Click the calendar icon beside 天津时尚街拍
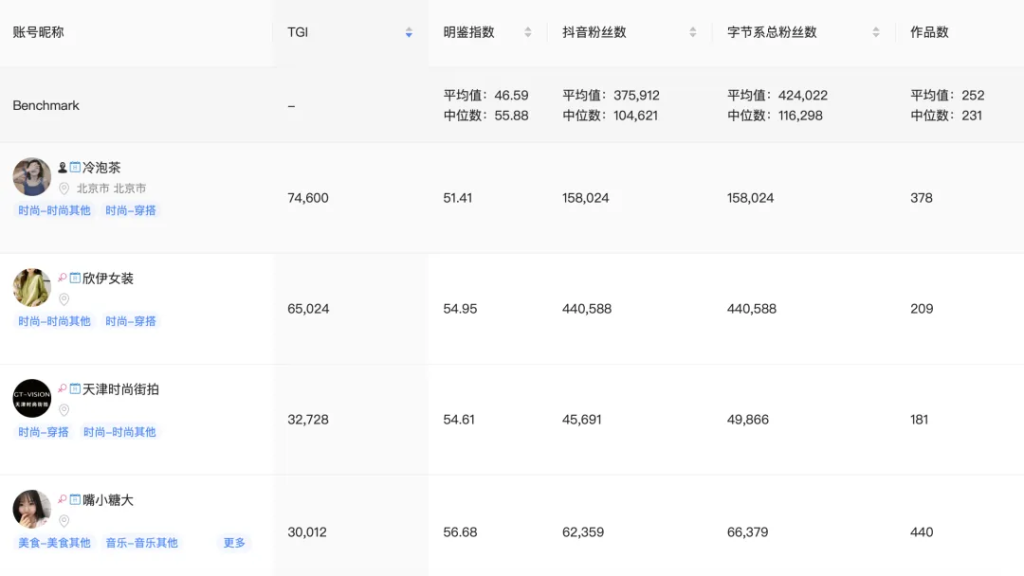The width and height of the screenshot is (1024, 576). (x=75, y=389)
